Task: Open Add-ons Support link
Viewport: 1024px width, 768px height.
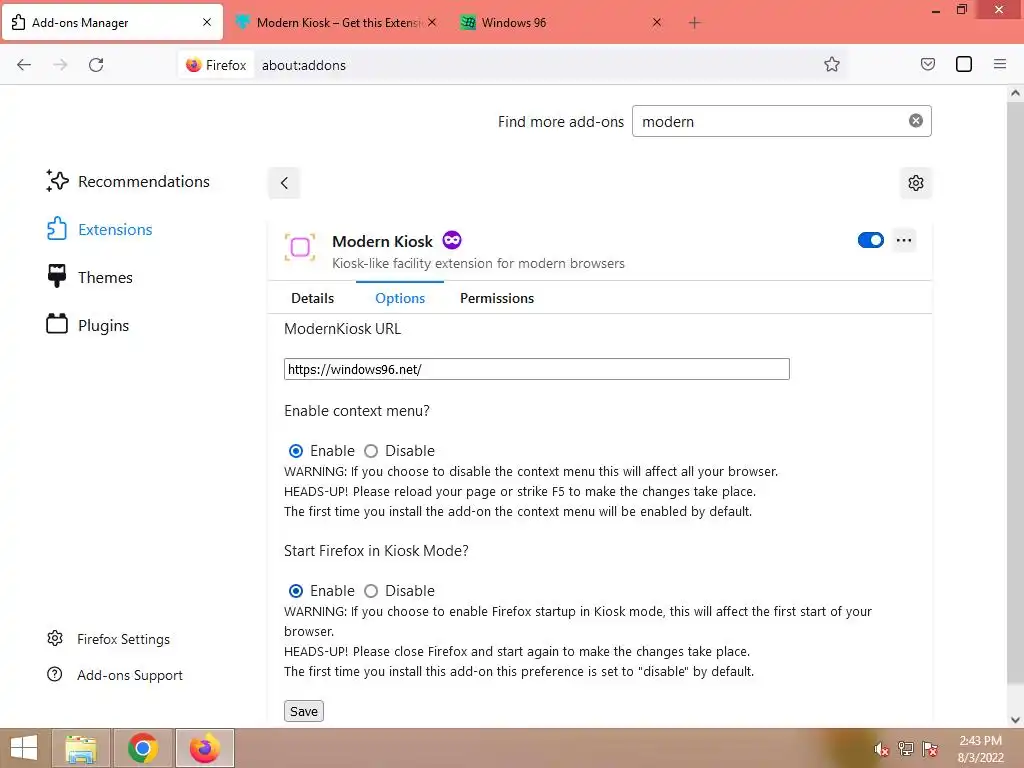Action: 115,675
